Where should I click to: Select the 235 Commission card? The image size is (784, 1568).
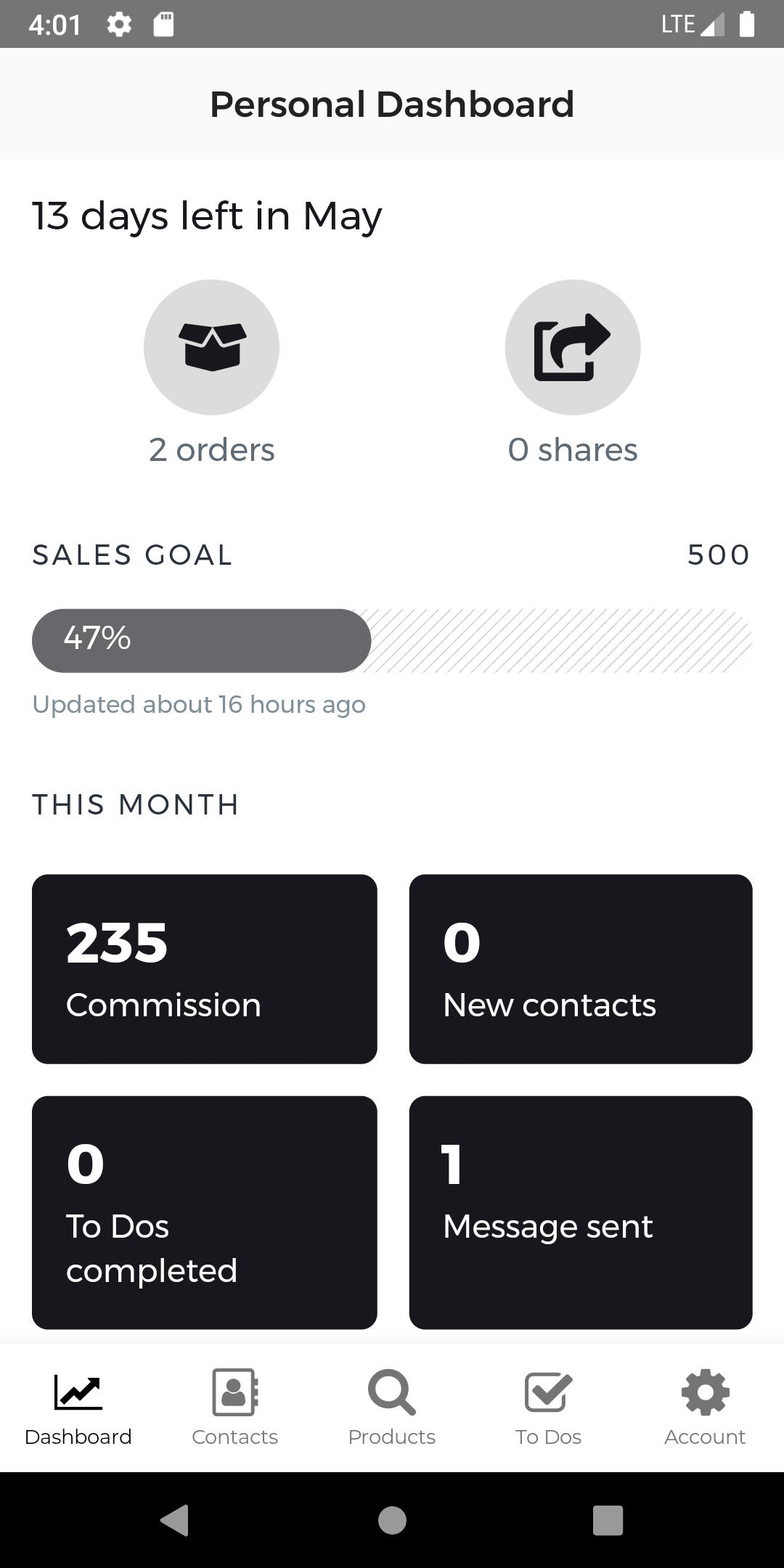tap(205, 969)
